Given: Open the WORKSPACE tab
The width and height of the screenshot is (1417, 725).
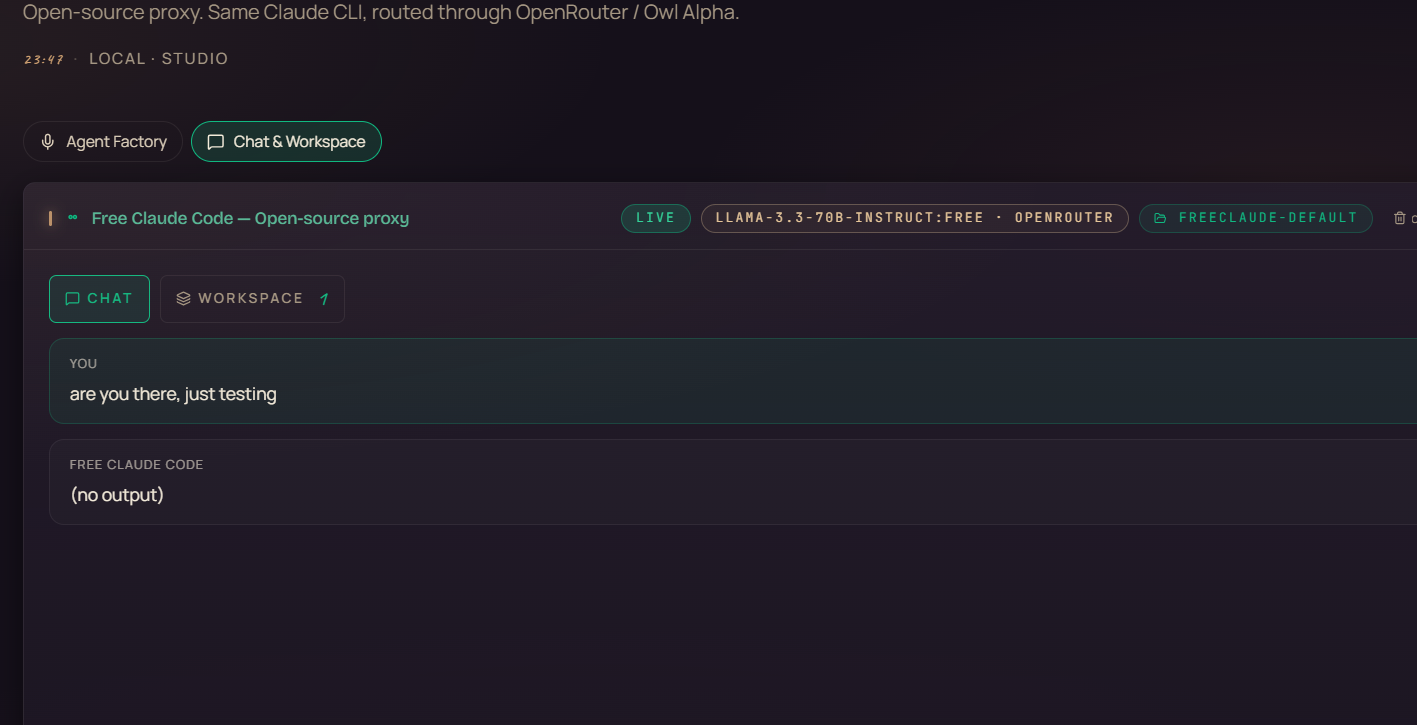Looking at the screenshot, I should point(252,299).
